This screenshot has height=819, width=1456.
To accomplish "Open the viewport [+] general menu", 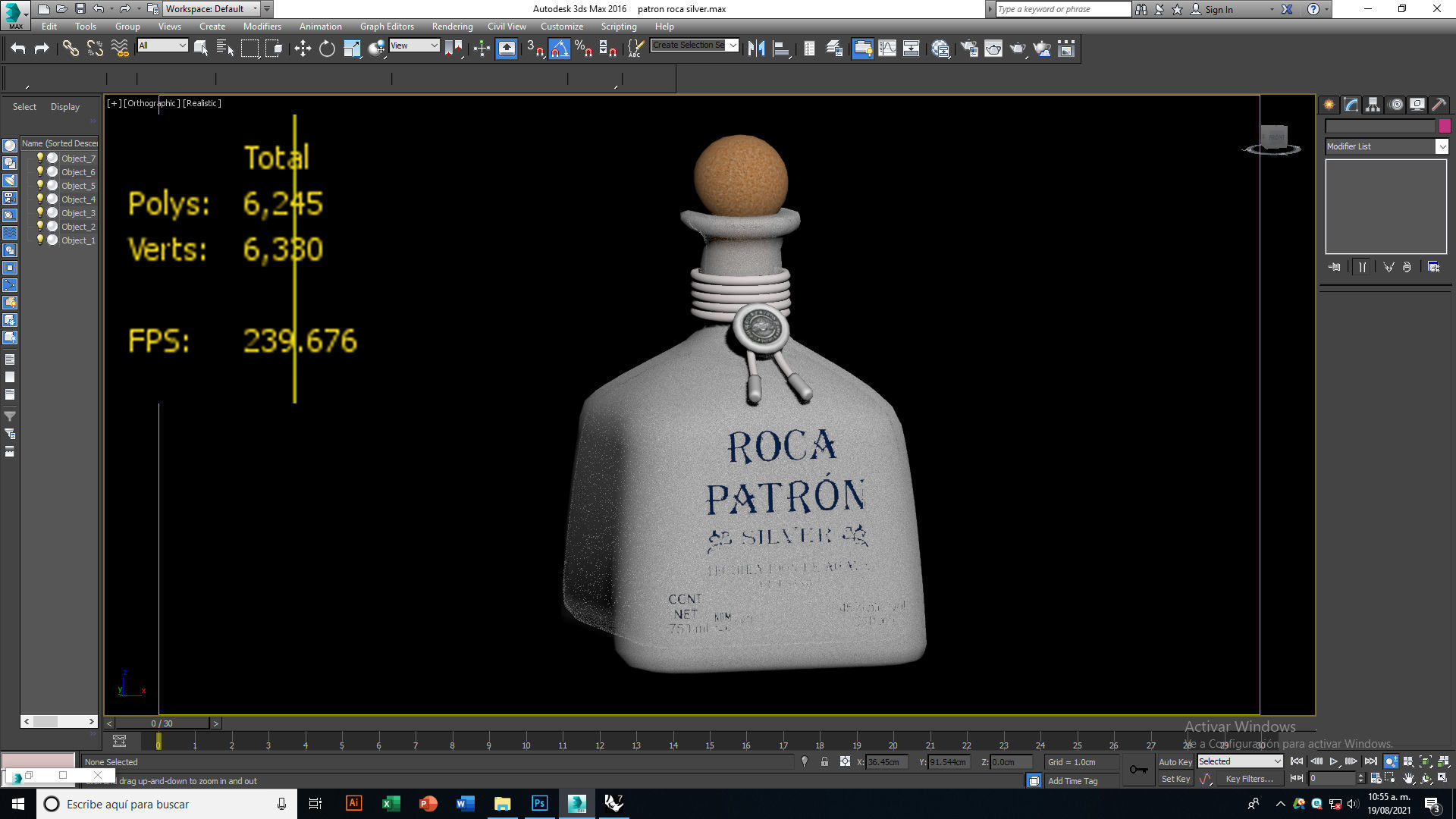I will [113, 103].
